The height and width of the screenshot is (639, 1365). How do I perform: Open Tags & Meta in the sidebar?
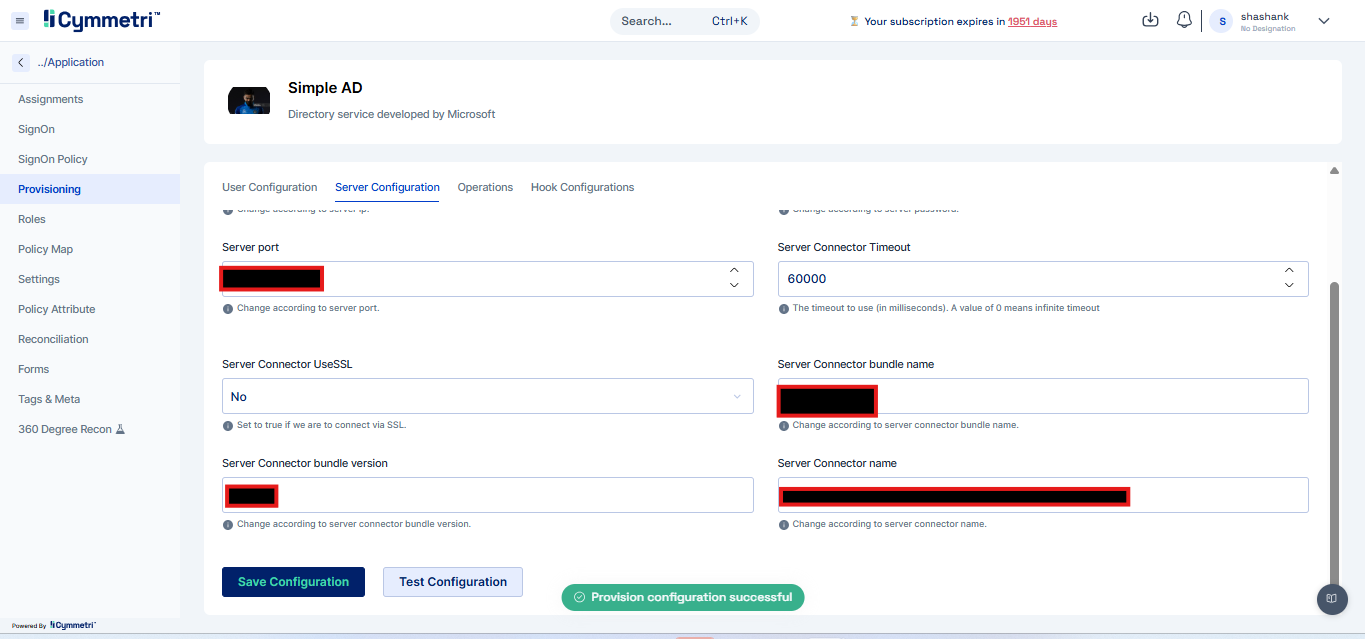90,399
